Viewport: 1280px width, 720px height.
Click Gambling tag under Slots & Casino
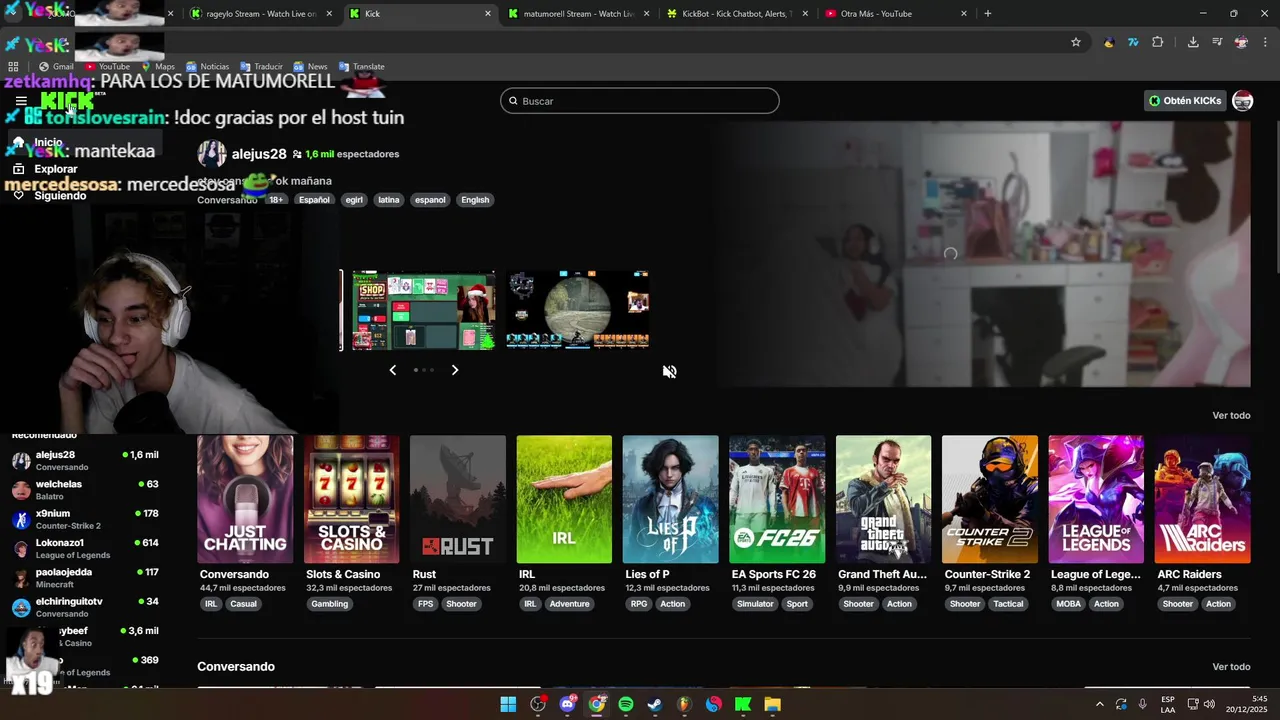click(x=329, y=604)
